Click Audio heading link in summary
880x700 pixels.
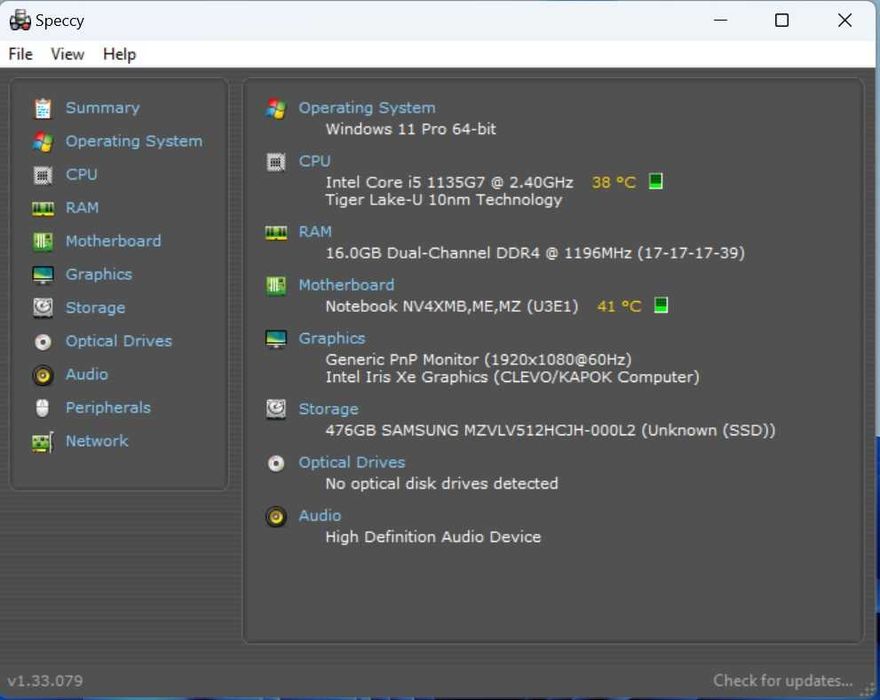pyautogui.click(x=320, y=516)
